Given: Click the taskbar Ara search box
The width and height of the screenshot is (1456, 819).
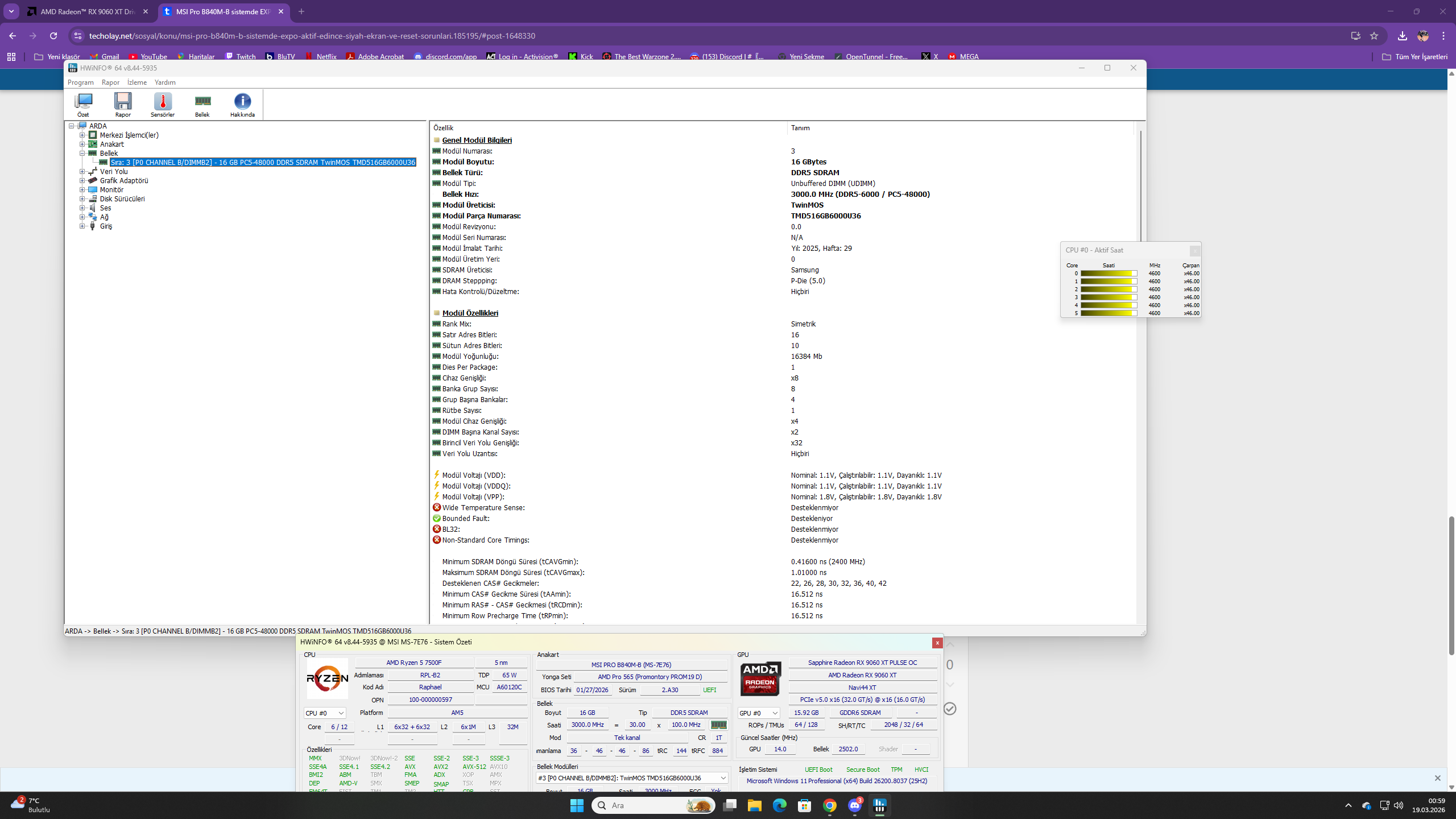Looking at the screenshot, I should click(x=653, y=805).
